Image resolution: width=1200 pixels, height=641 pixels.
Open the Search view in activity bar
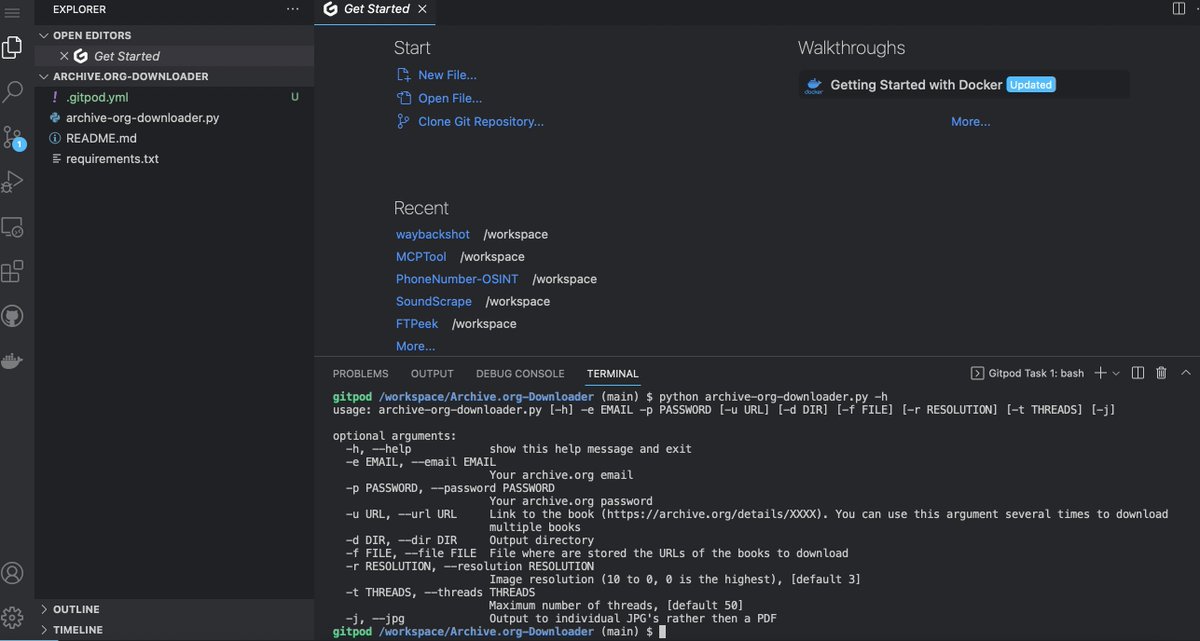[x=13, y=92]
